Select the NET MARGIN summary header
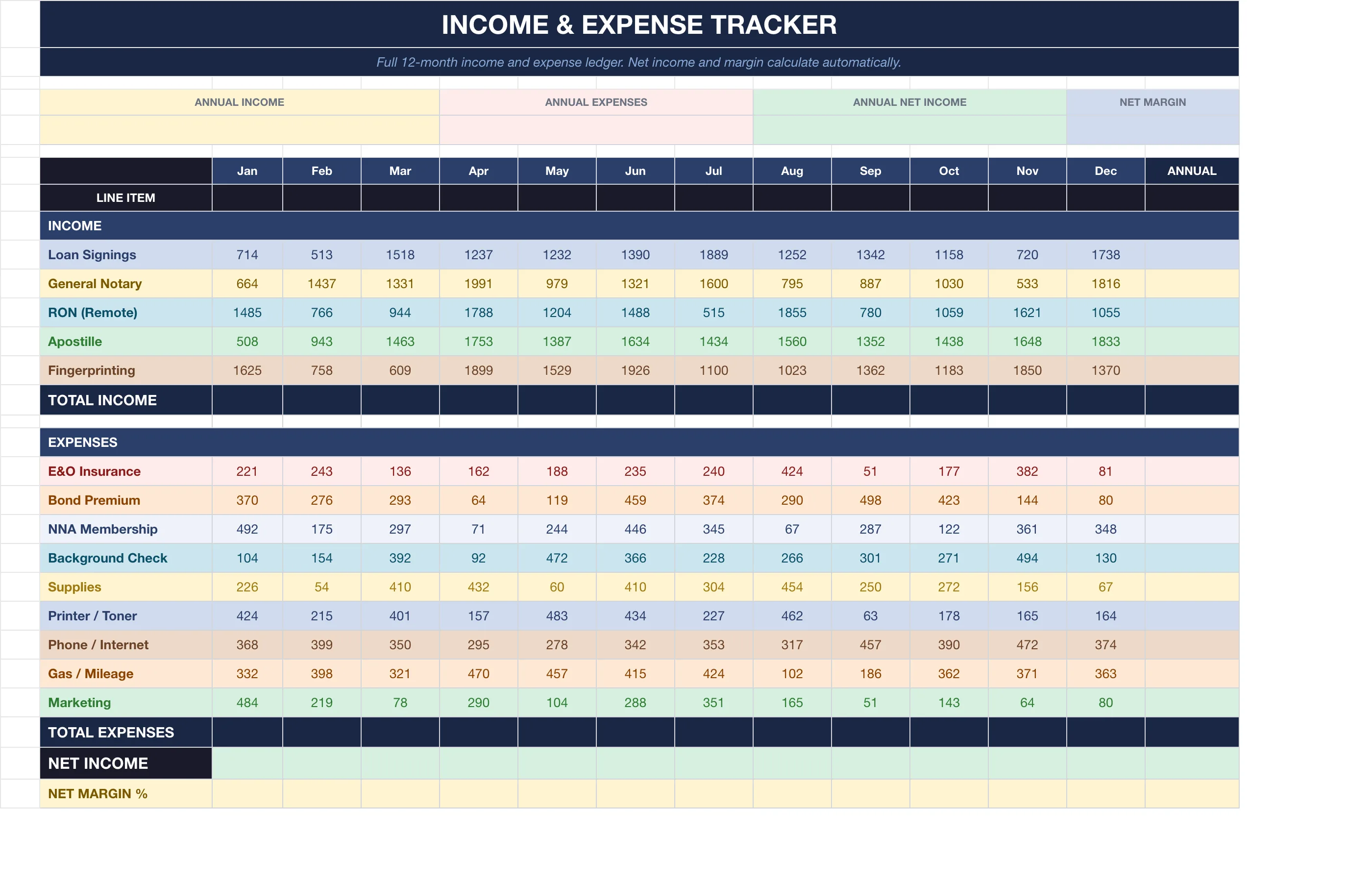The height and width of the screenshot is (882, 1372). pyautogui.click(x=1152, y=102)
